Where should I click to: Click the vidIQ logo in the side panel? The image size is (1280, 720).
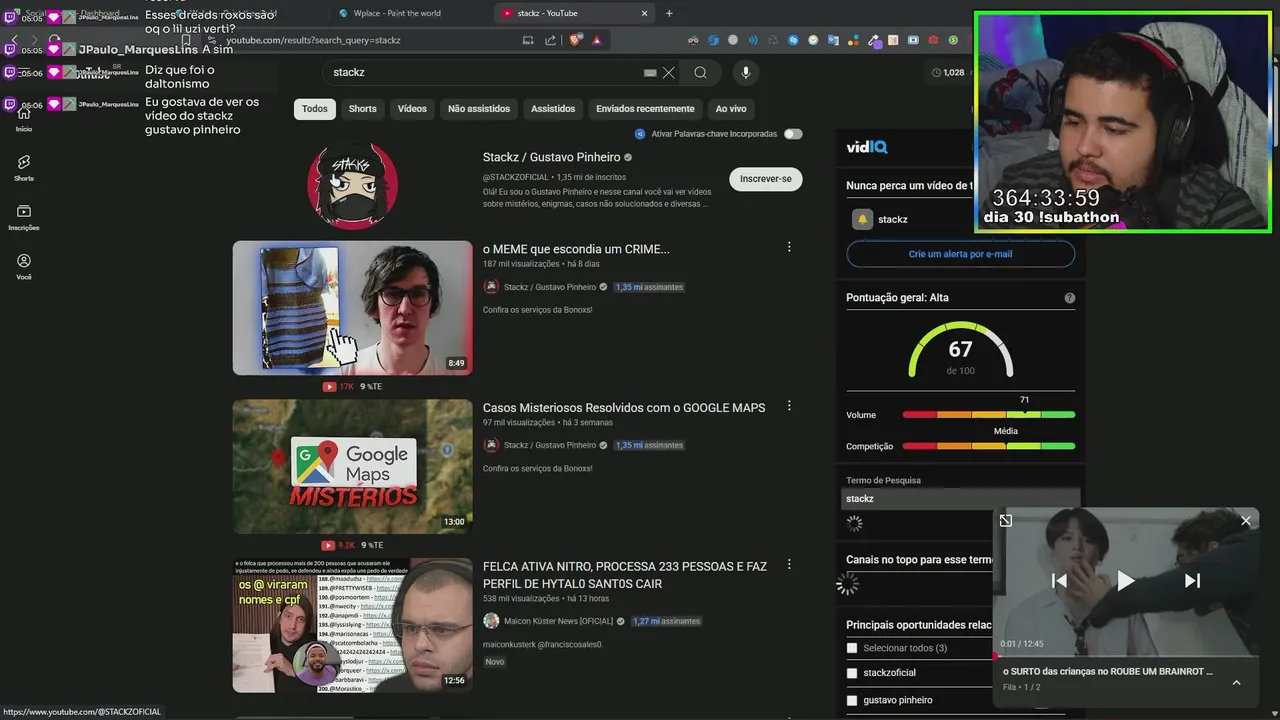867,147
